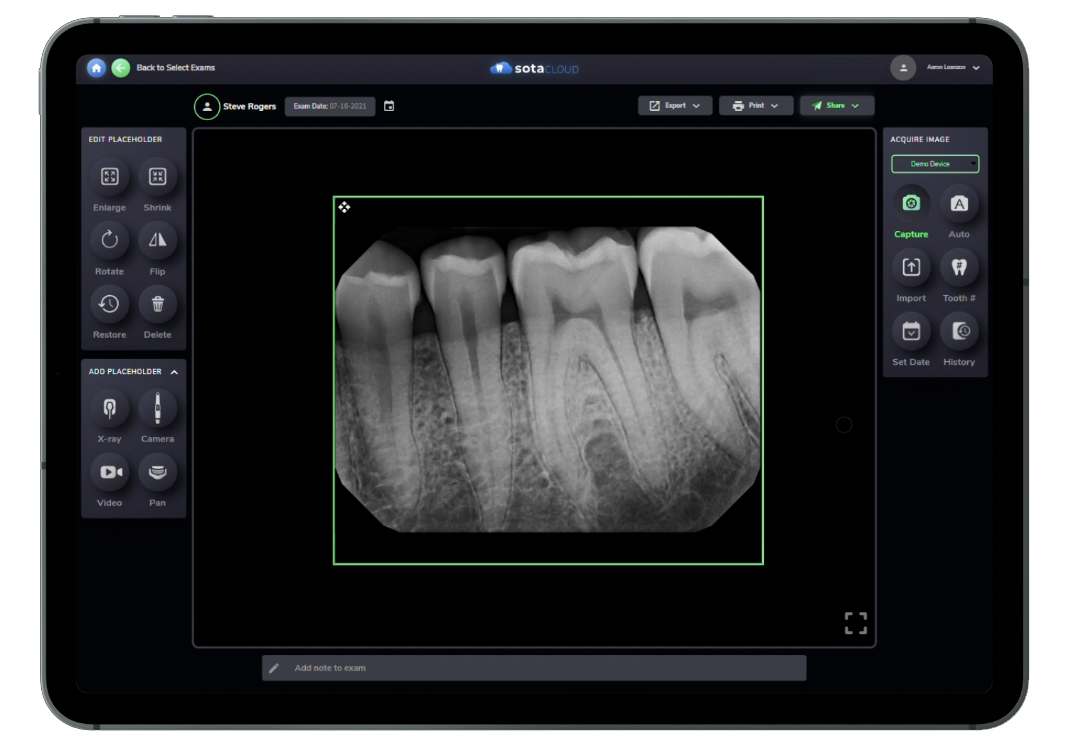The width and height of the screenshot is (1067, 747).
Task: Open the Demo Device selector
Action: tap(935, 163)
